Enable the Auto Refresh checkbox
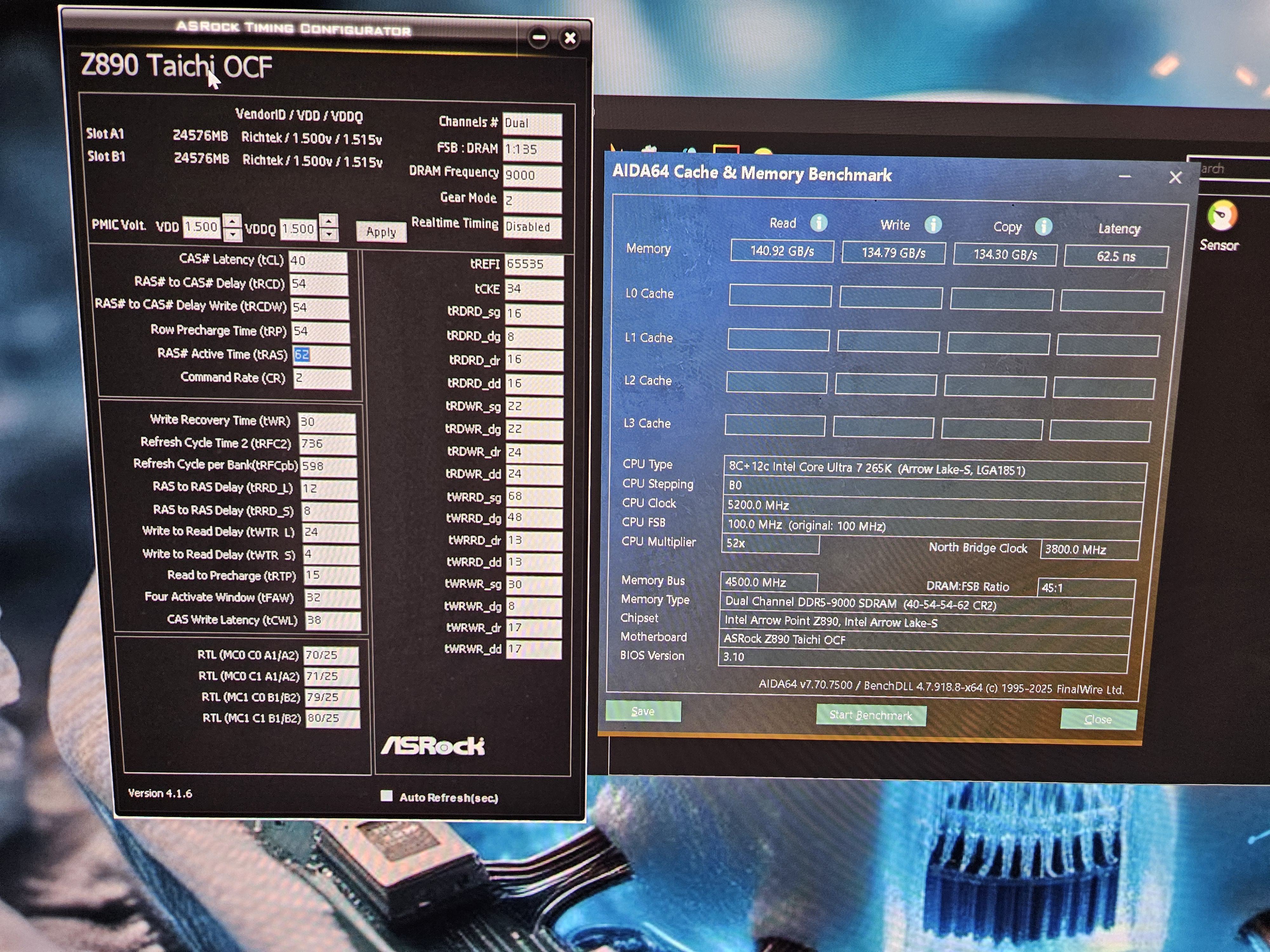The height and width of the screenshot is (952, 1270). tap(386, 796)
